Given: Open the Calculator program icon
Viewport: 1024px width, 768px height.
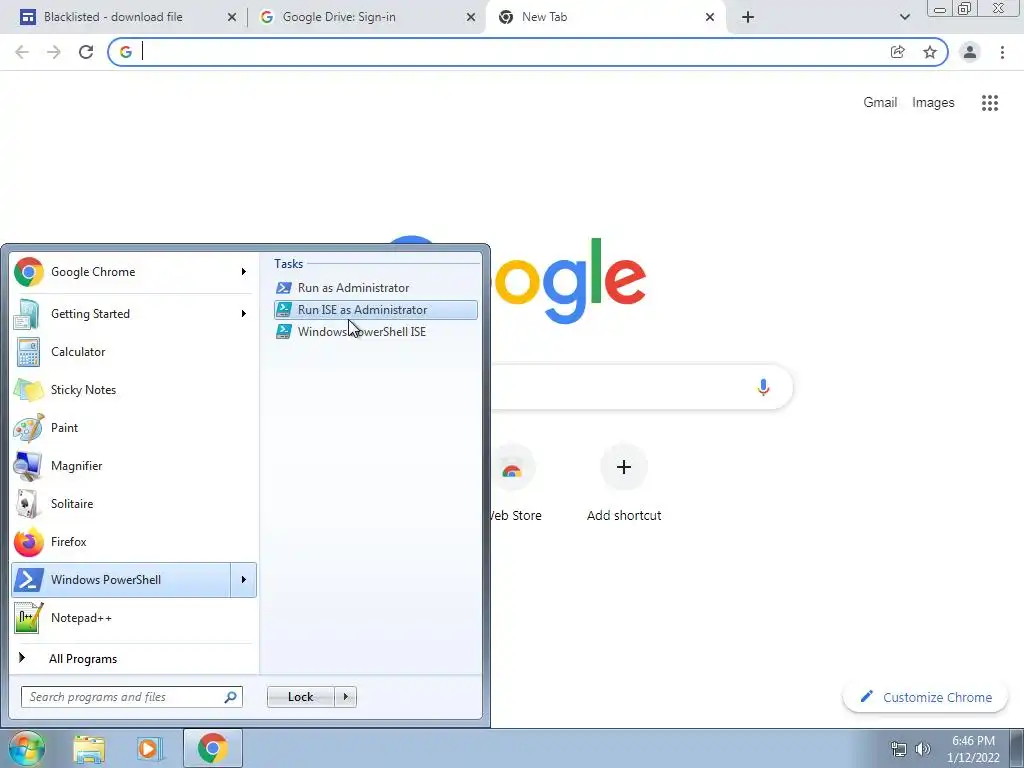Looking at the screenshot, I should coord(28,352).
